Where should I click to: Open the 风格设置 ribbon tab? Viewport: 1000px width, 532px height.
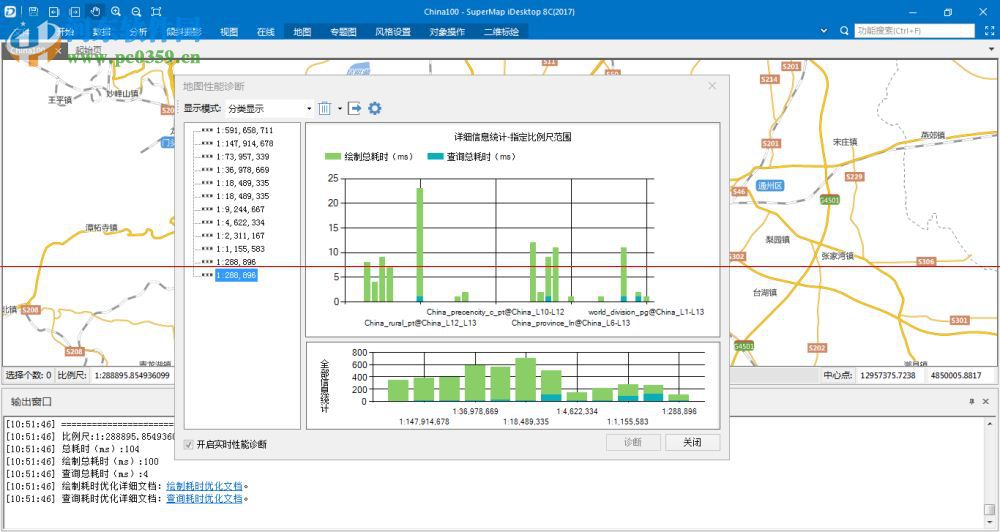click(x=393, y=32)
